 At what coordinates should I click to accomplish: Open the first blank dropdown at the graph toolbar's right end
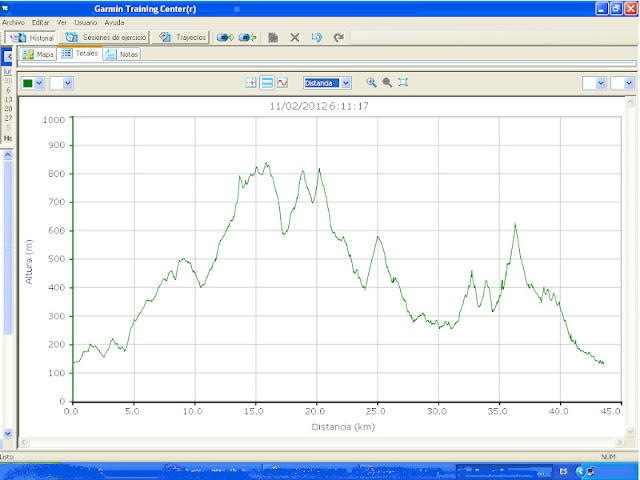click(x=594, y=83)
